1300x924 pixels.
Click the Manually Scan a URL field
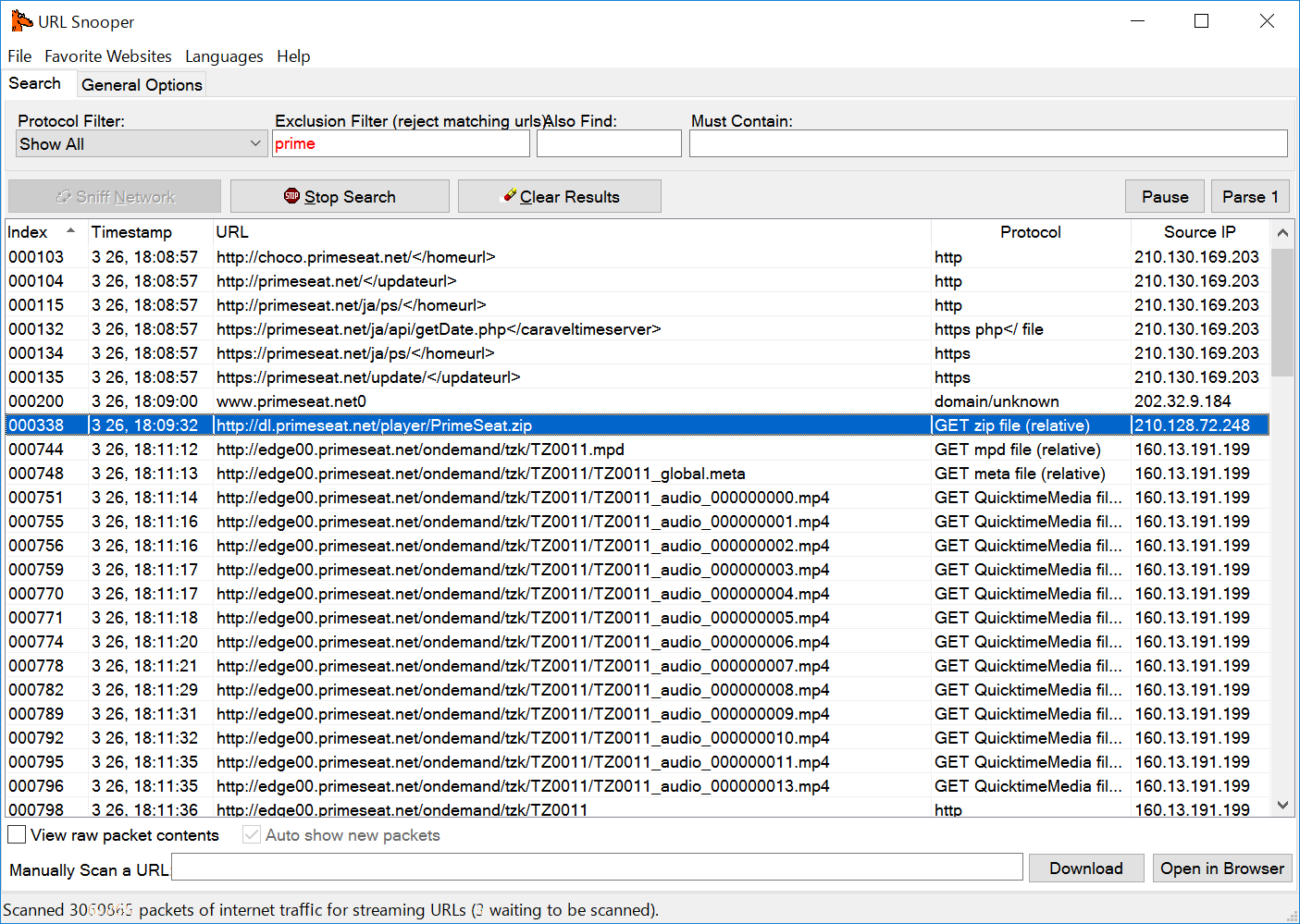597,868
